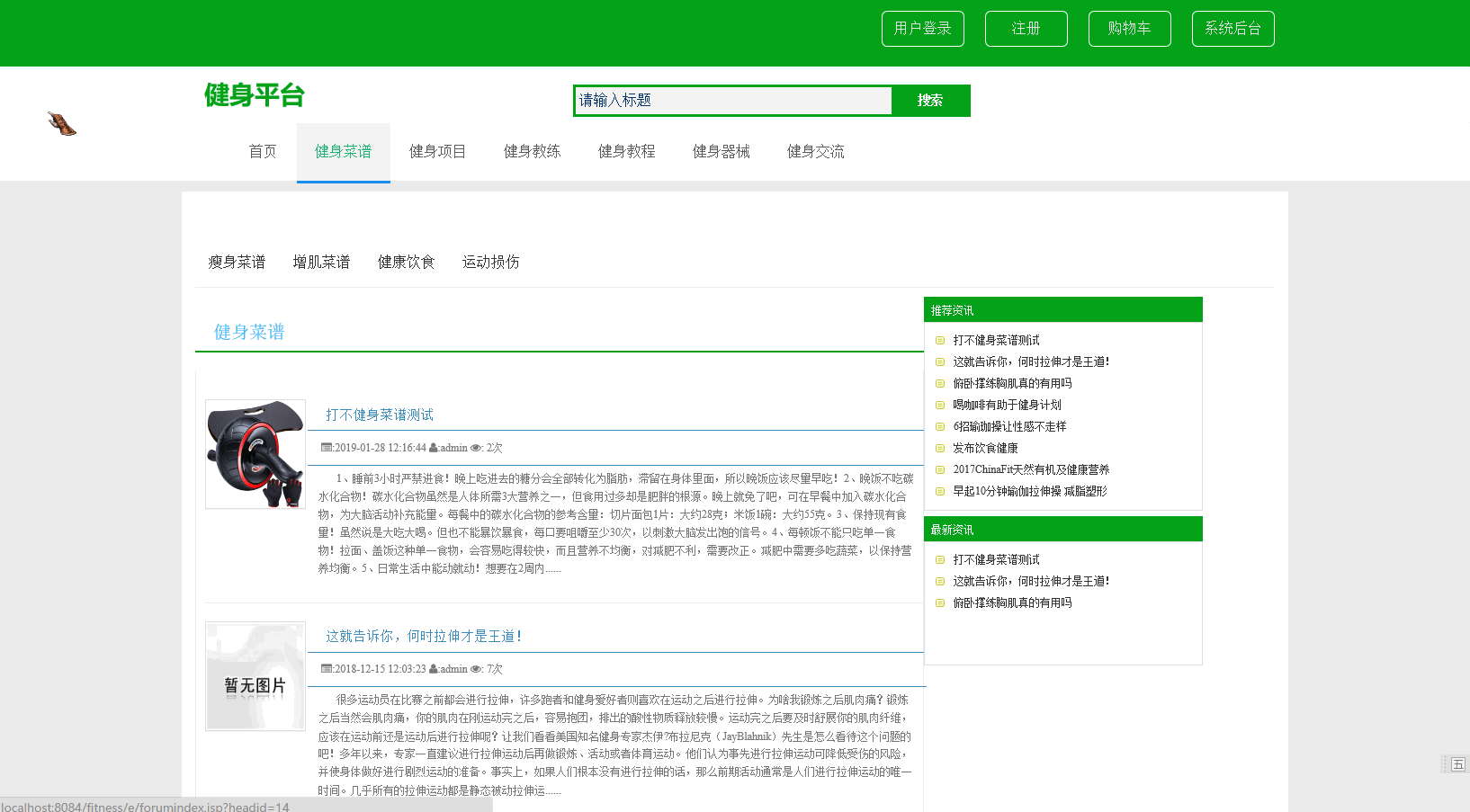Image resolution: width=1470 pixels, height=812 pixels.
Task: Open the 注册 registration button
Action: (x=1026, y=29)
